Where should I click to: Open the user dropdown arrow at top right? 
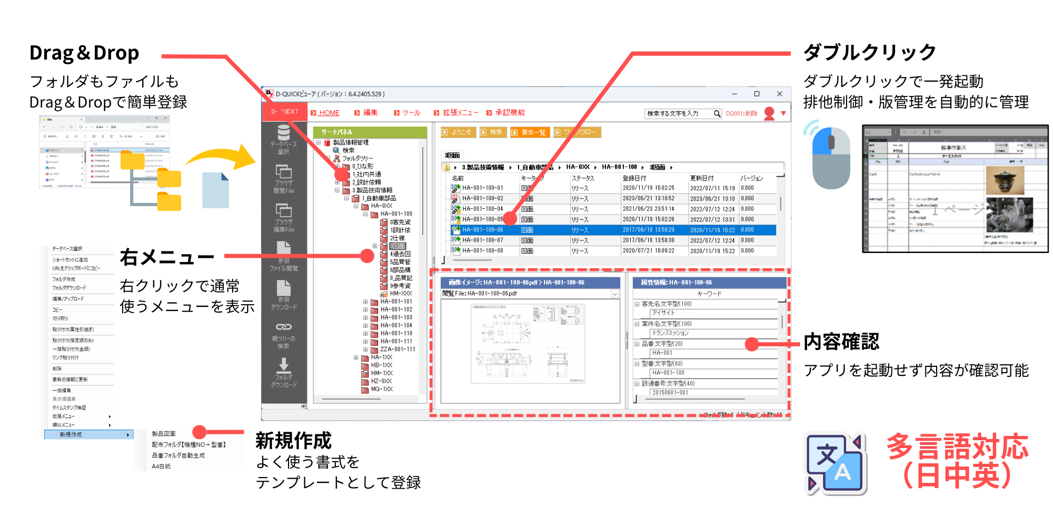783,114
